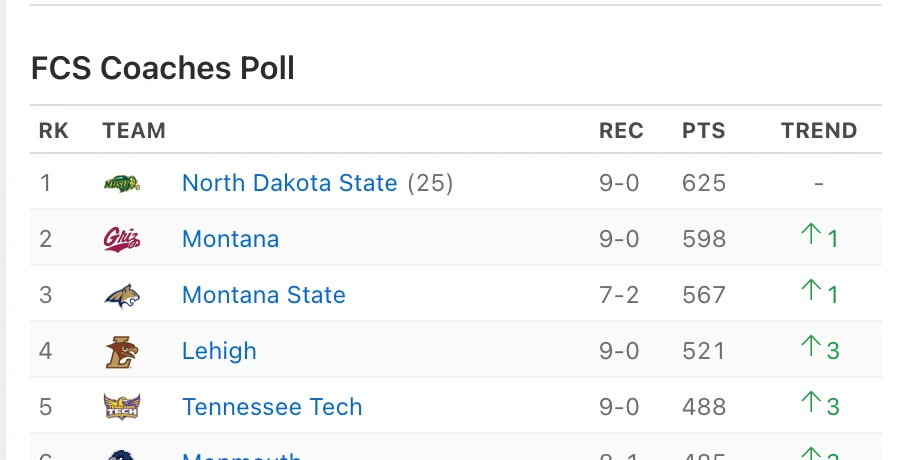Click the partially visible Monmouth logo
Screen dimensions: 898x460
coord(121,455)
